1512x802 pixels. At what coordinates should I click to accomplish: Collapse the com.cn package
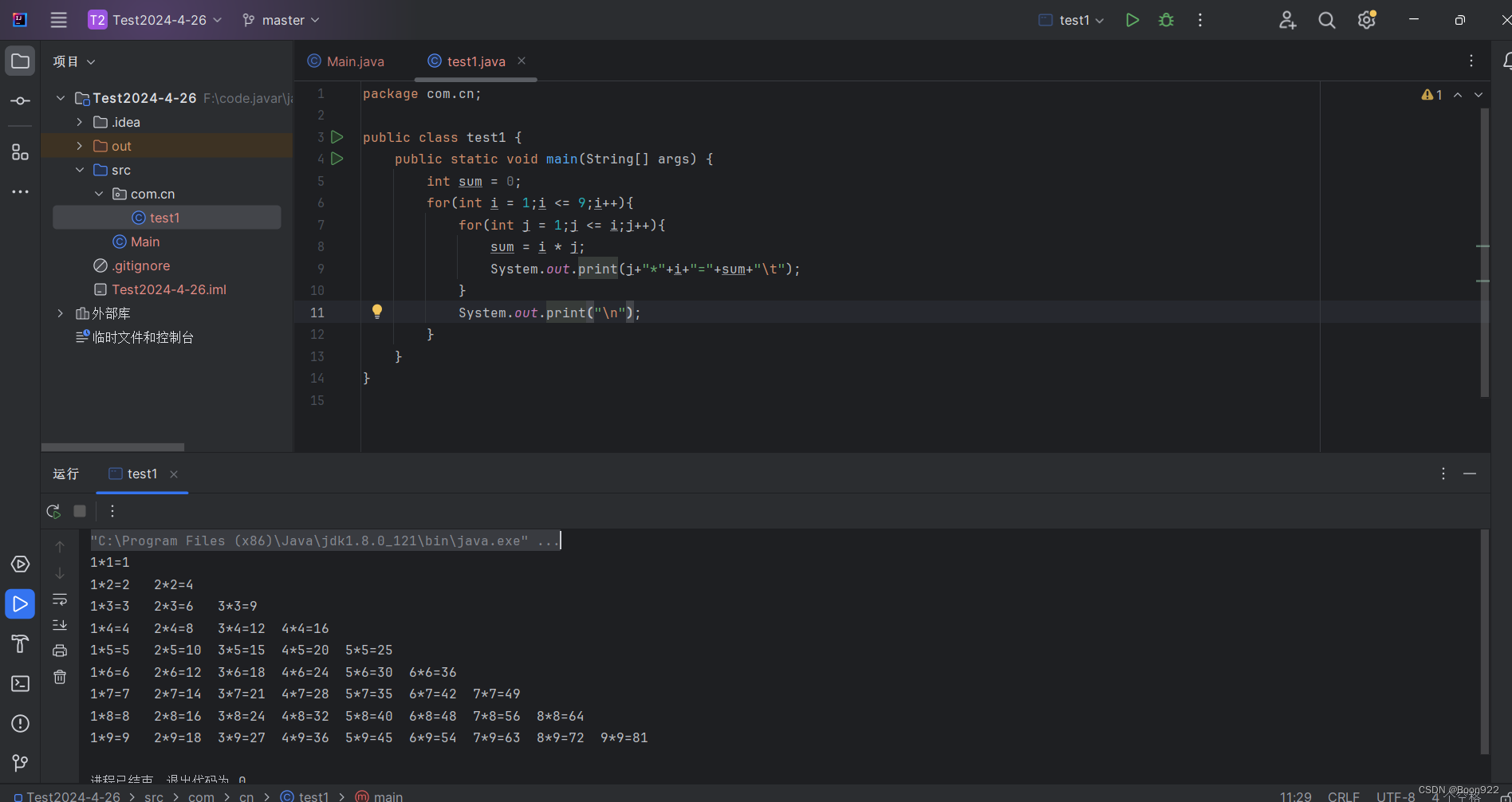click(99, 194)
